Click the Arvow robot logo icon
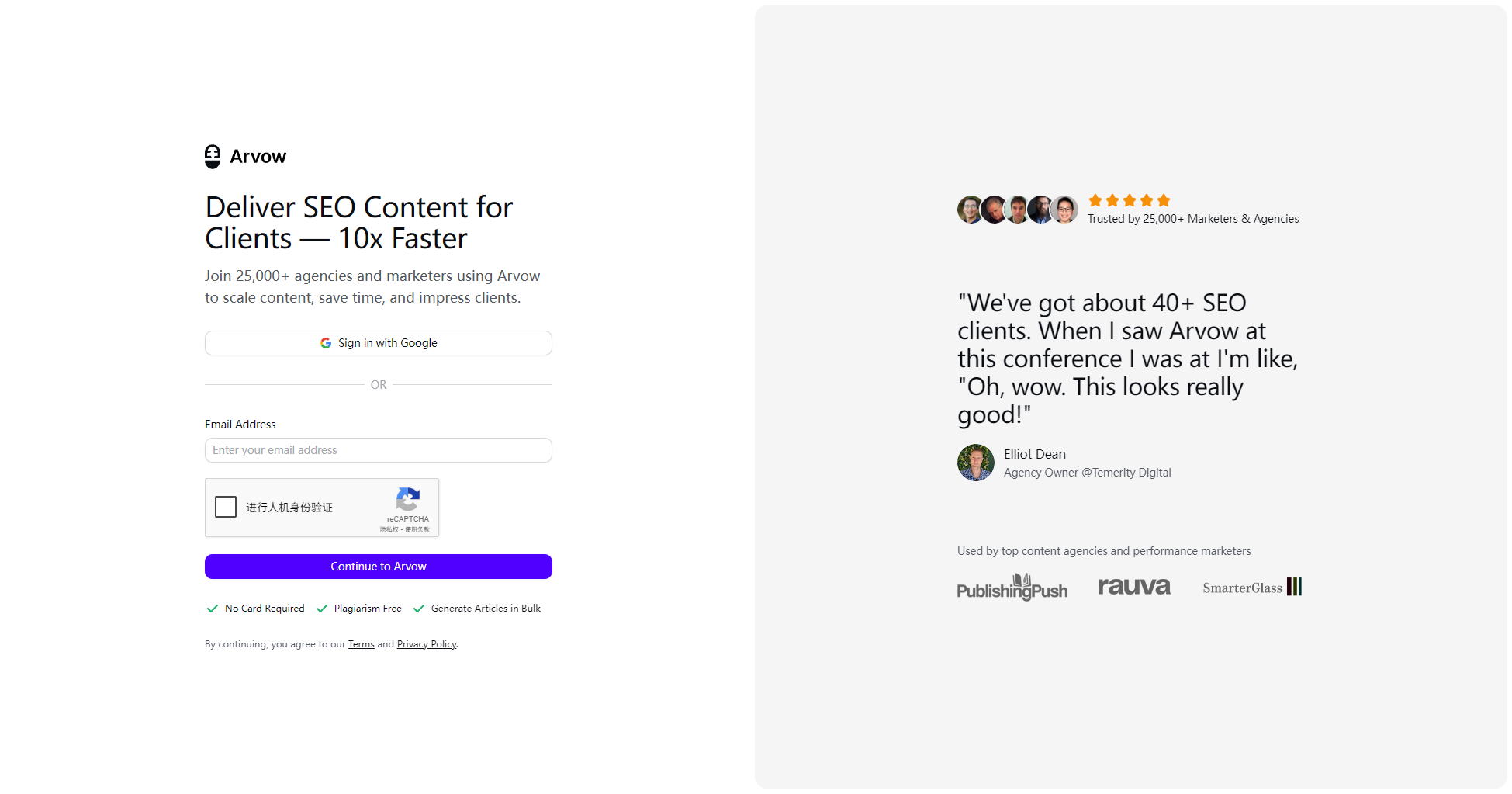 click(212, 157)
